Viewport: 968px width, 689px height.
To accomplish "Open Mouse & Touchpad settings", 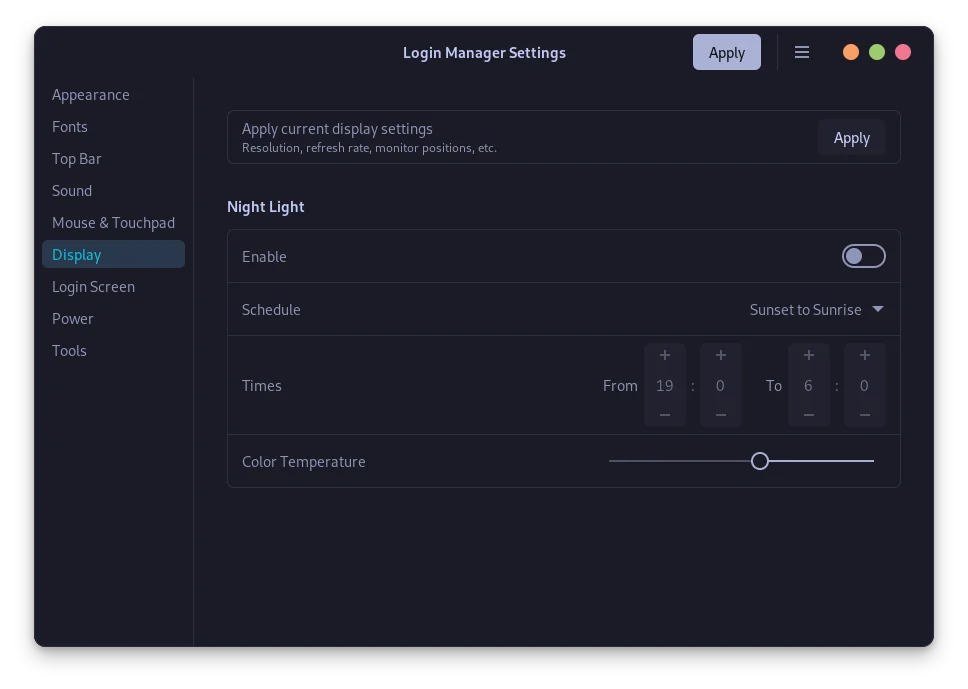I will coord(113,222).
